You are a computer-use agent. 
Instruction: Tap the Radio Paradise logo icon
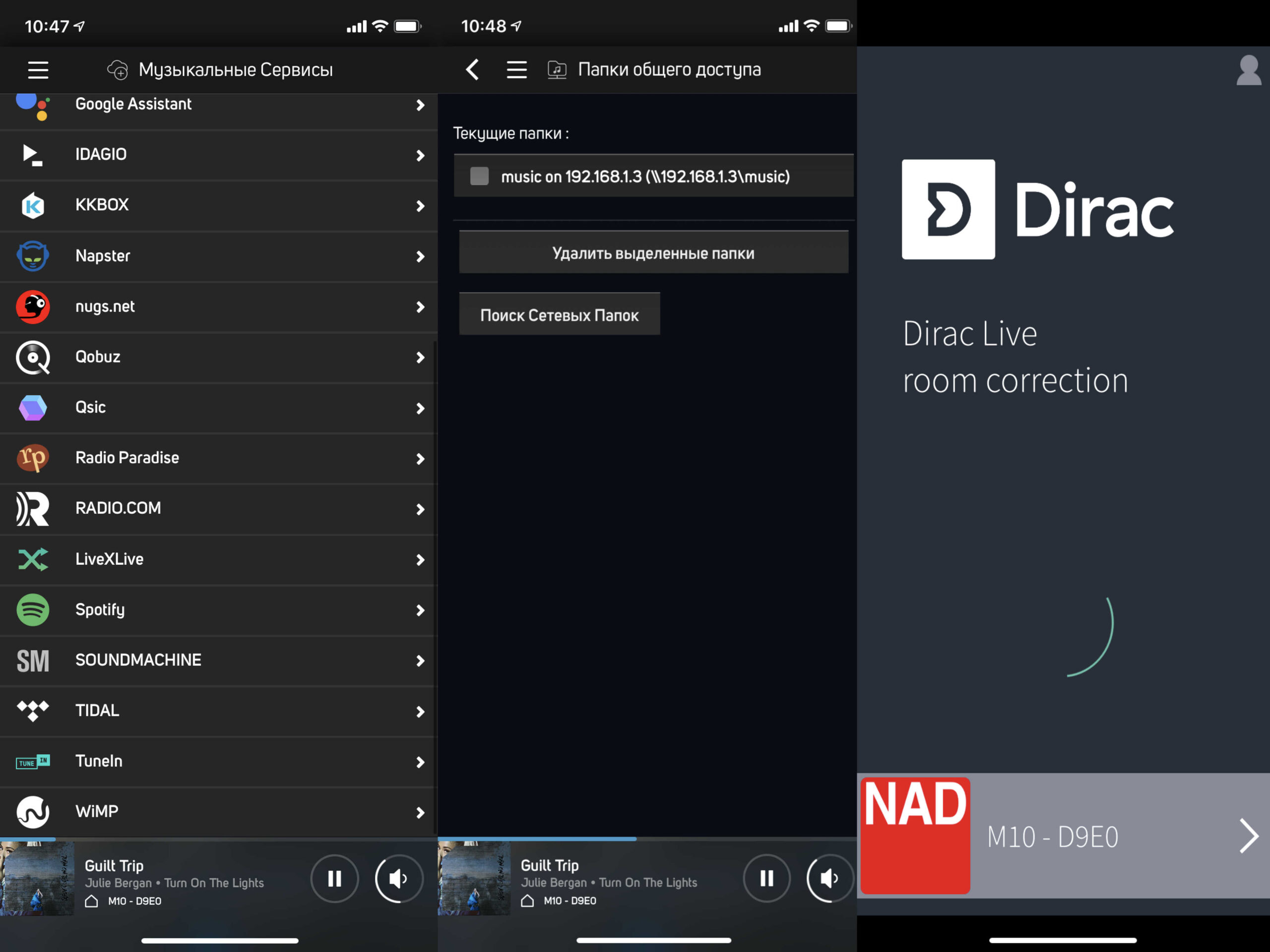pyautogui.click(x=33, y=458)
